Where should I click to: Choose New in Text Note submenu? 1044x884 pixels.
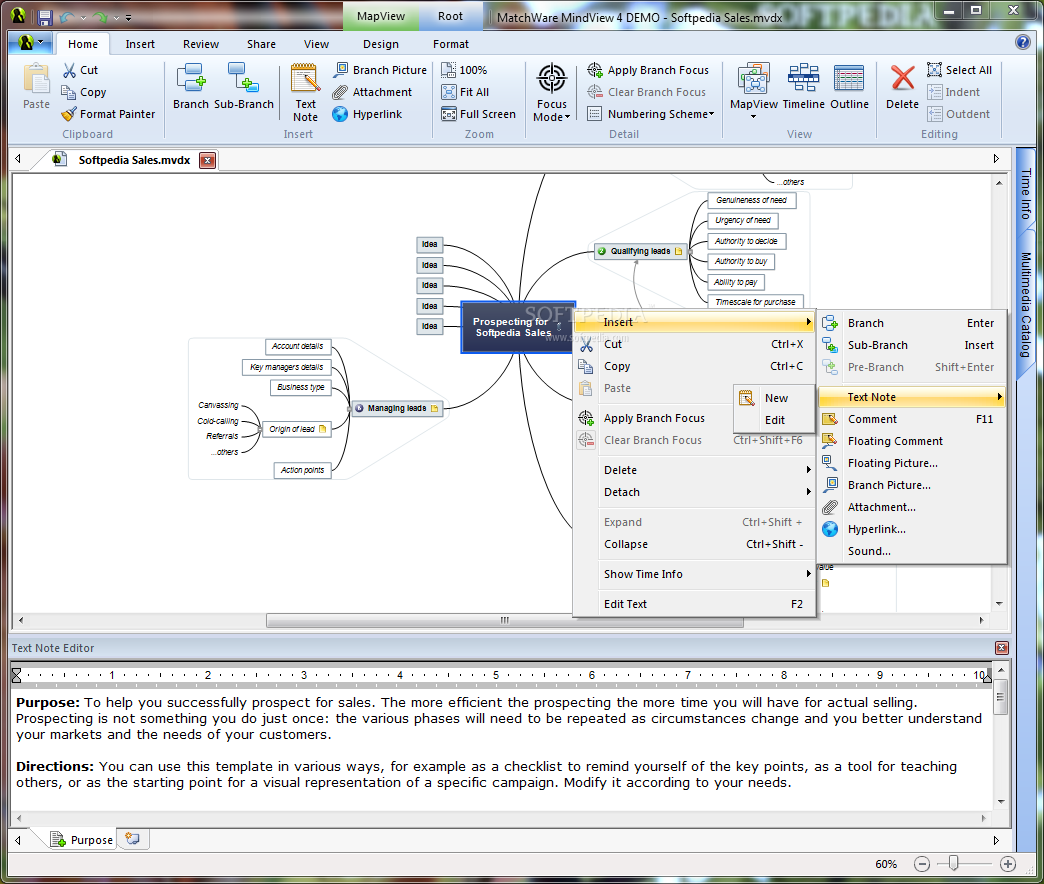[x=774, y=398]
